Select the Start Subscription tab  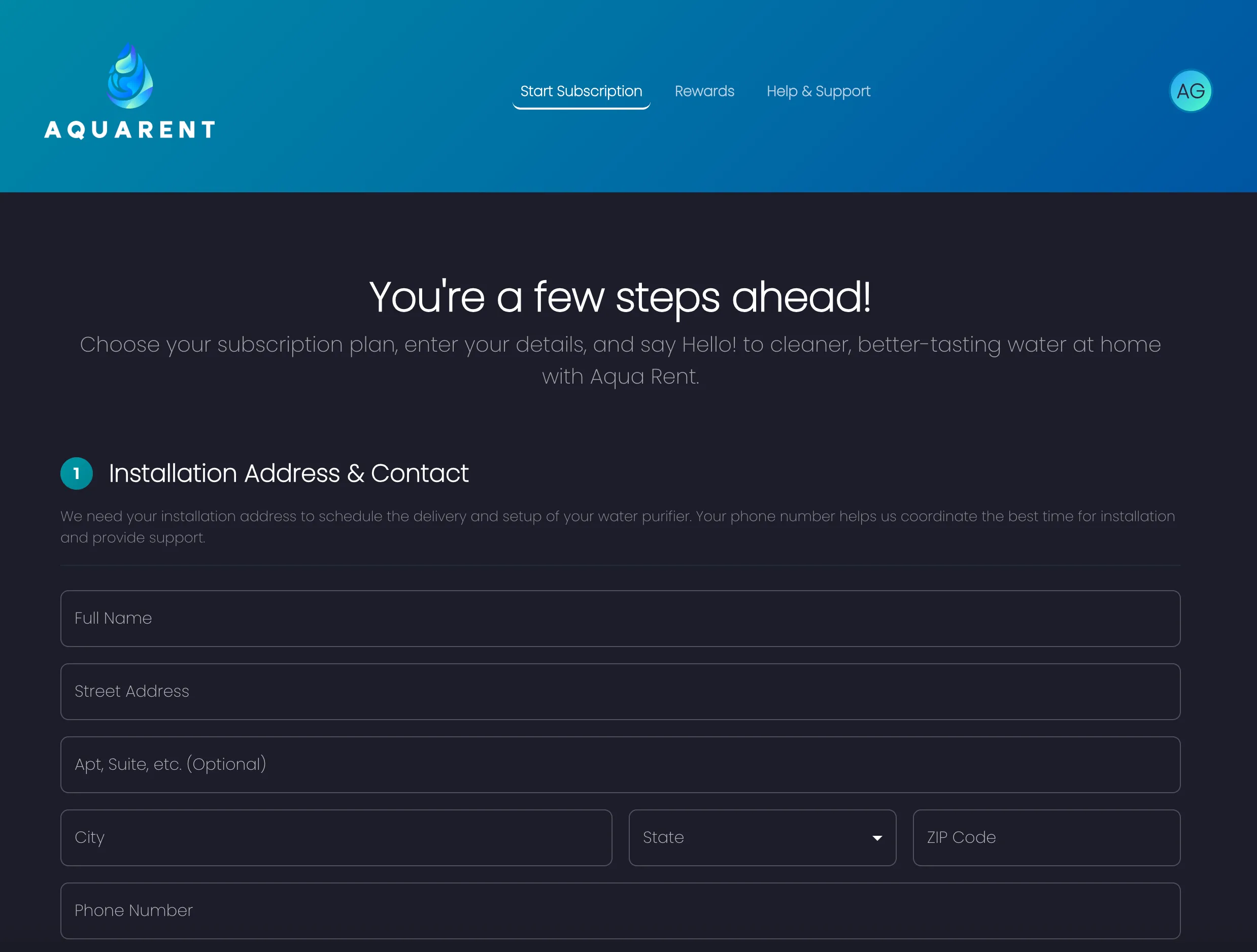pyautogui.click(x=581, y=91)
